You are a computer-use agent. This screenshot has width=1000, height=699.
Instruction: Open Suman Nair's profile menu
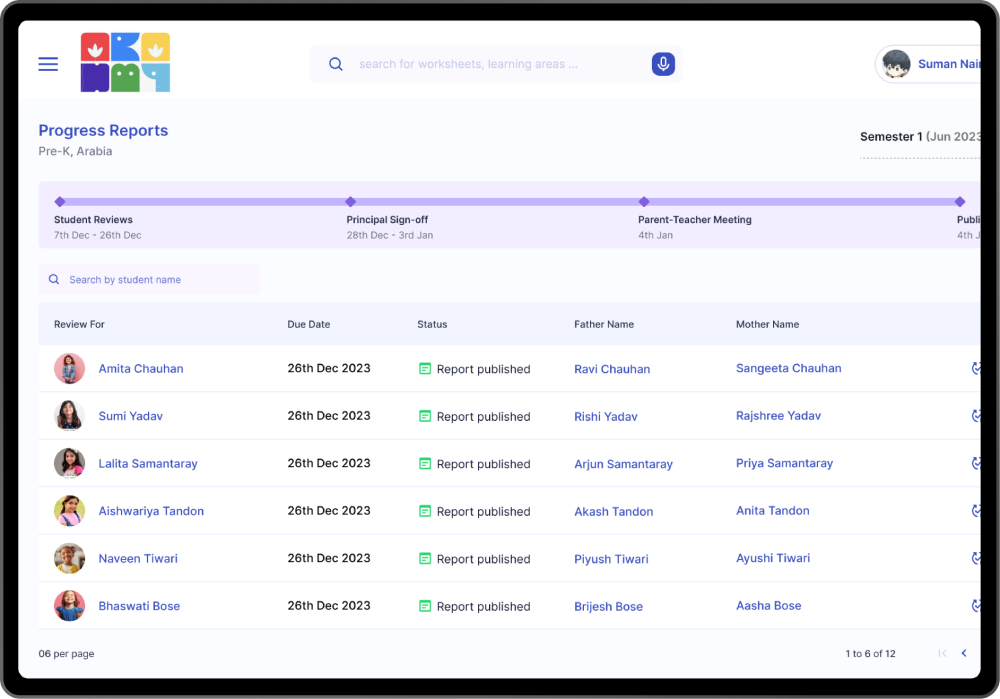click(928, 64)
